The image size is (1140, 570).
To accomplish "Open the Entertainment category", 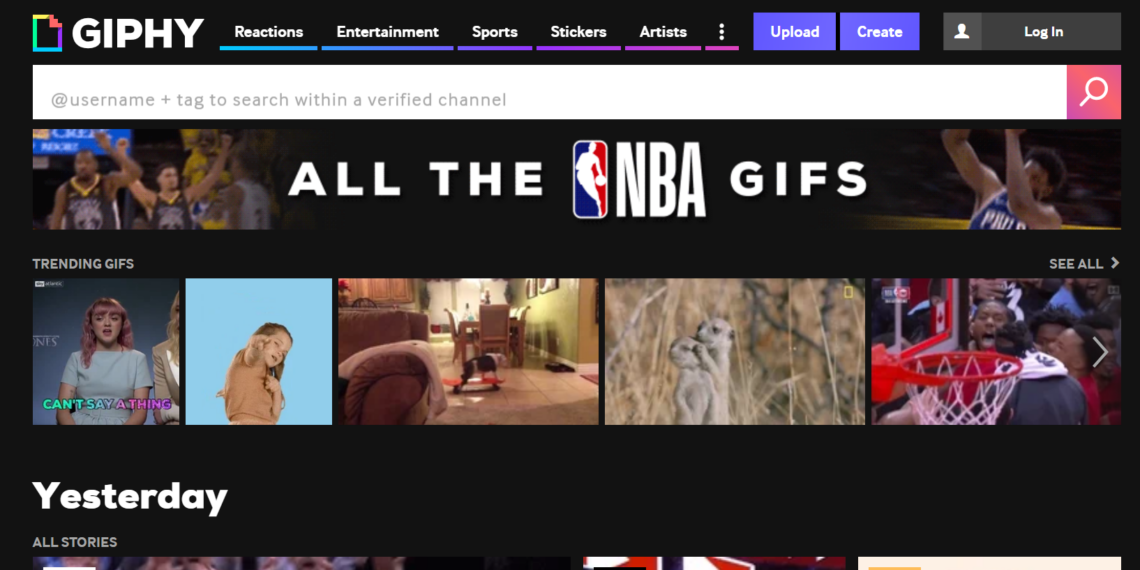I will pos(387,32).
